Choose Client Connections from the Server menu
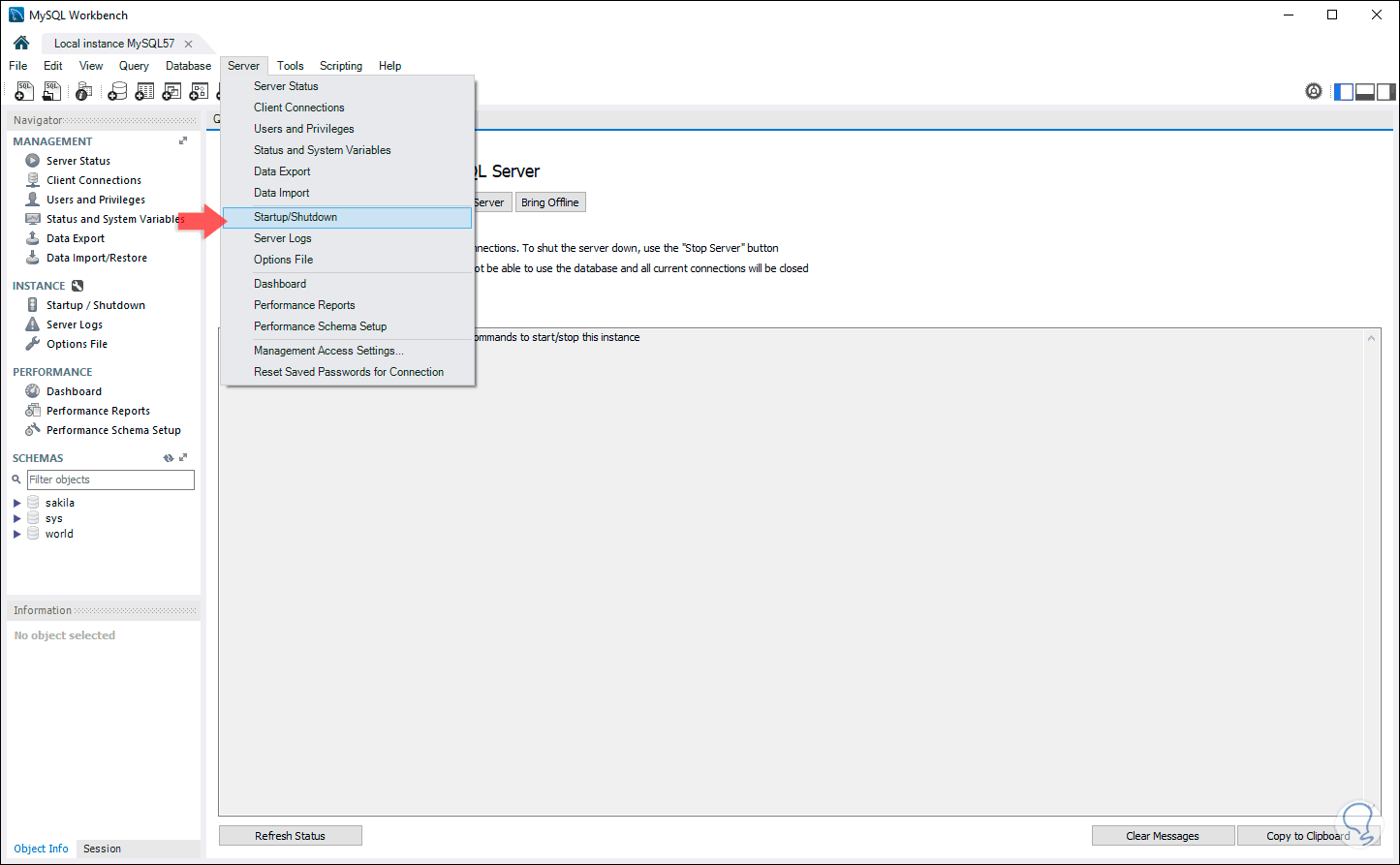 pos(348,108)
